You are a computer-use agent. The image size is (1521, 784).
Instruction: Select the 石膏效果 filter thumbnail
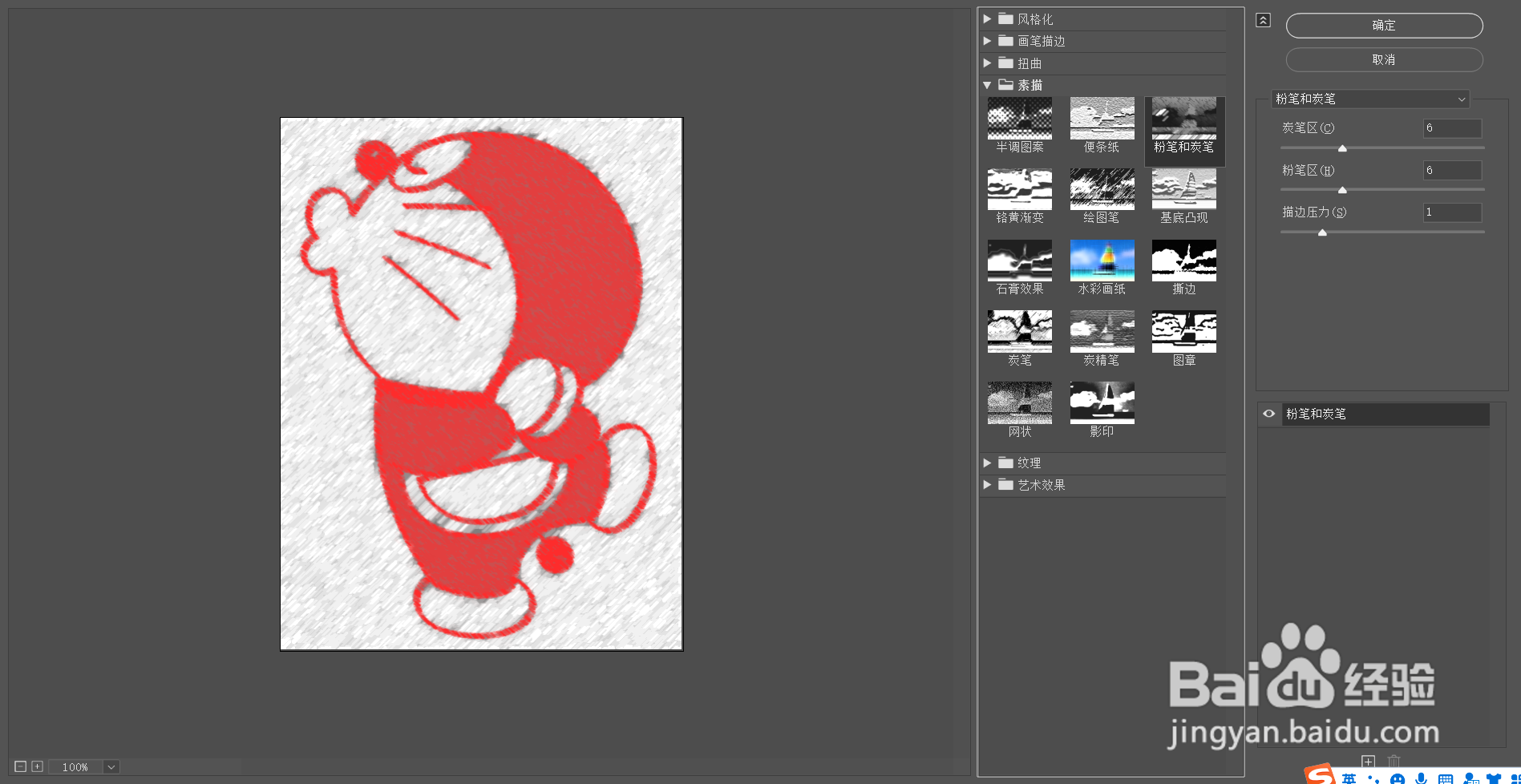click(1019, 261)
